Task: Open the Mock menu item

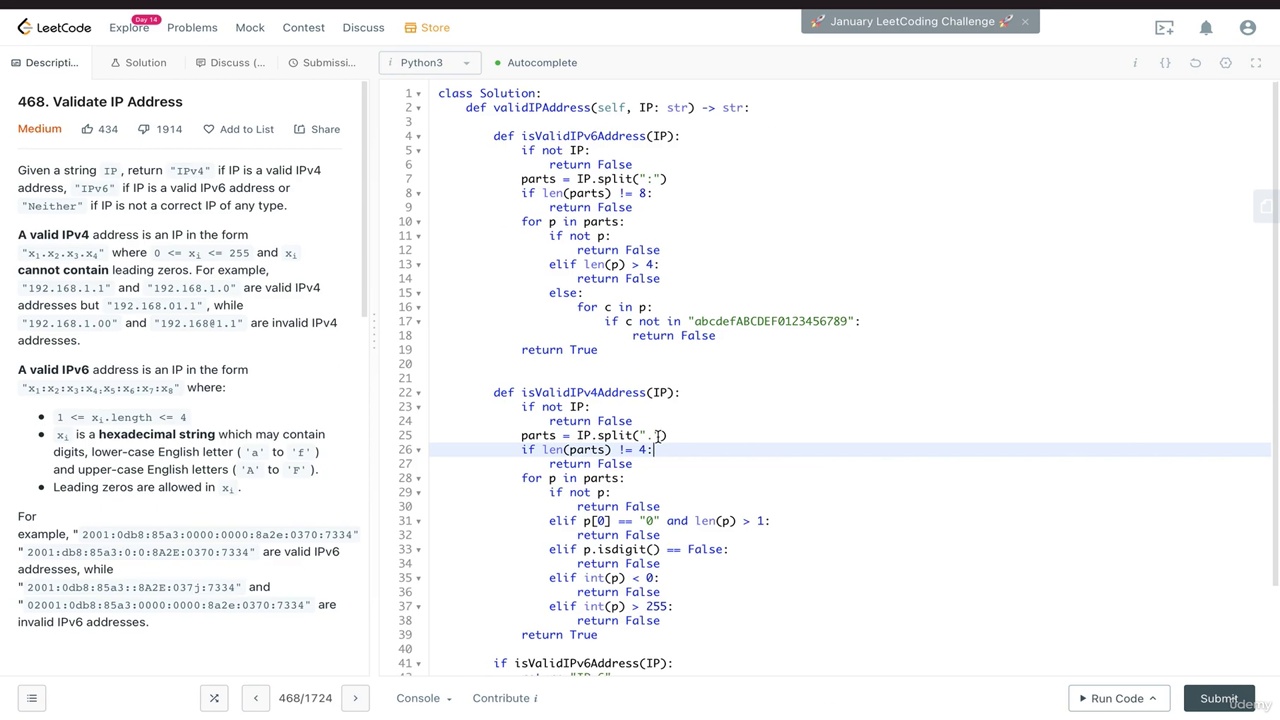Action: click(x=250, y=28)
